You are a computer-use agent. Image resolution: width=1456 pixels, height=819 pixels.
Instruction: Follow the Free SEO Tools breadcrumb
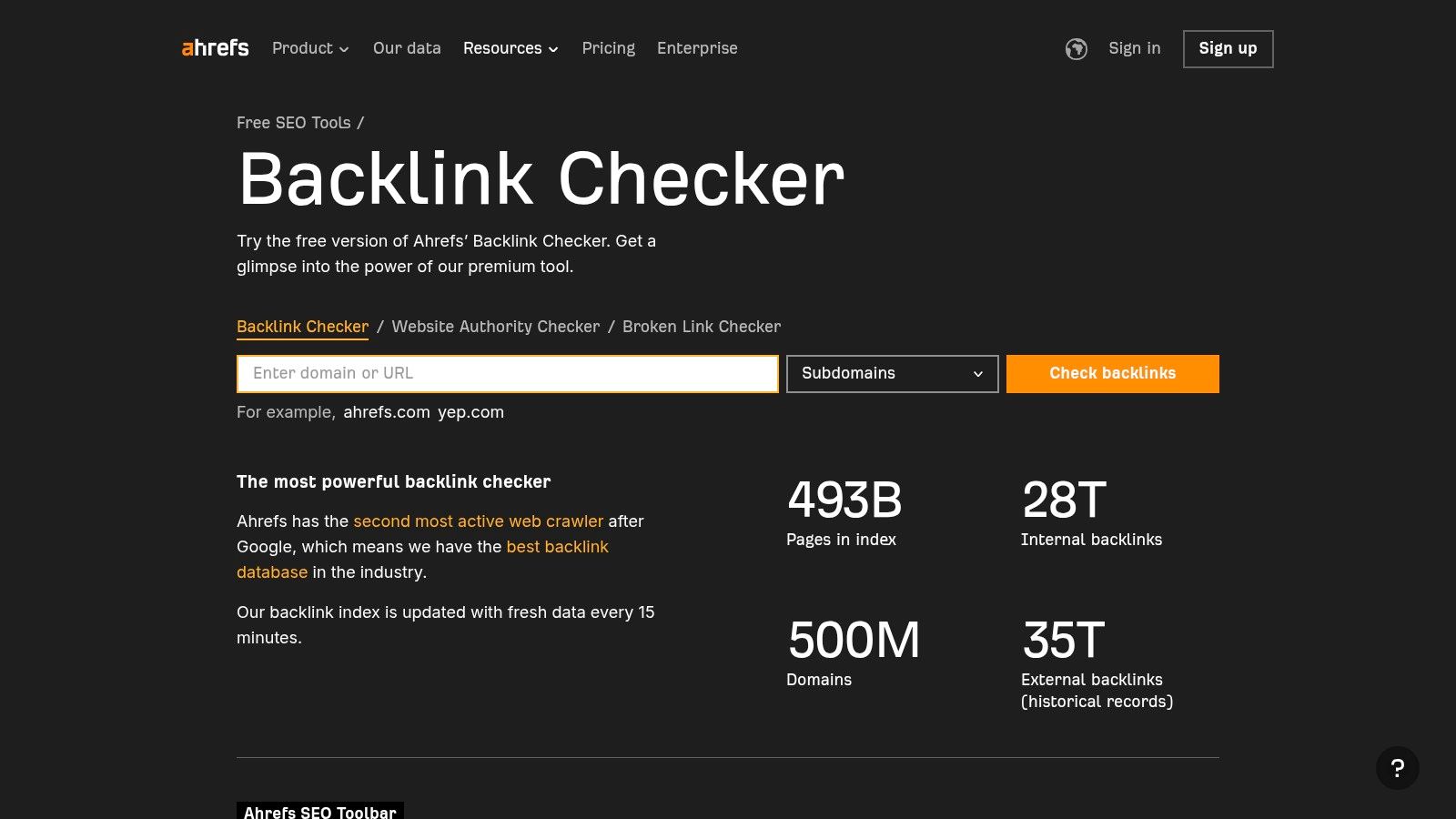(x=293, y=123)
